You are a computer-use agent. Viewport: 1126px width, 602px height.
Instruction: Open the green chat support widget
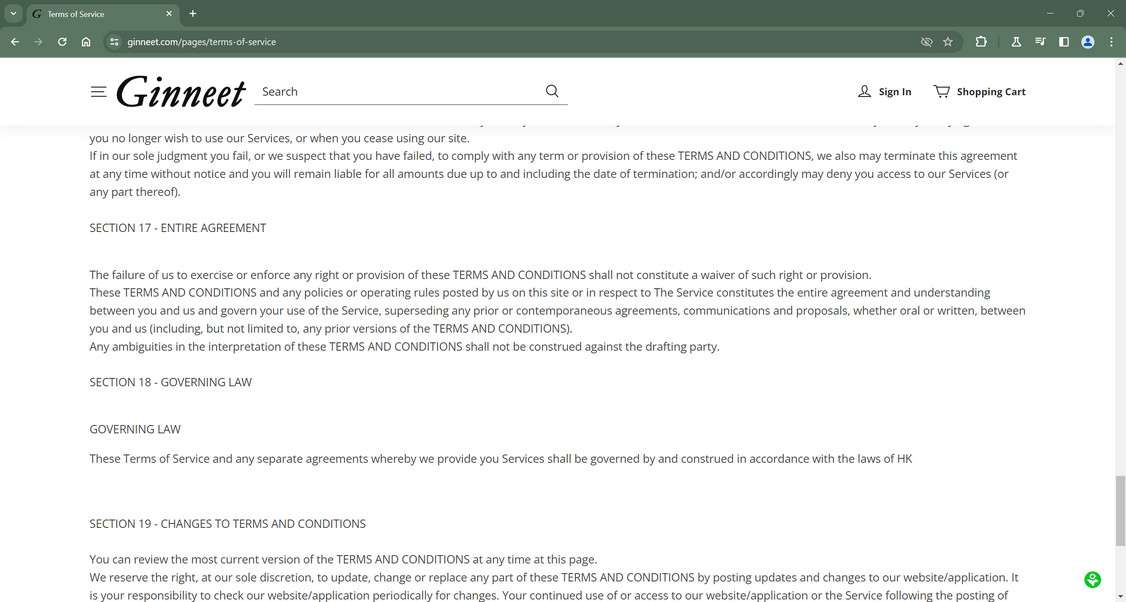tap(1092, 579)
